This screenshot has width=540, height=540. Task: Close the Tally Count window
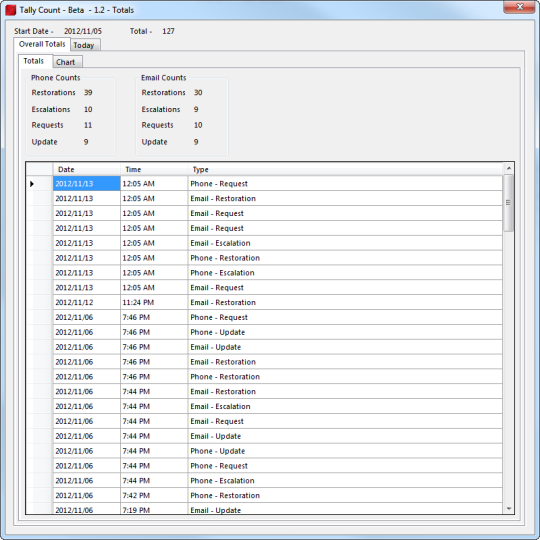tap(519, 7)
